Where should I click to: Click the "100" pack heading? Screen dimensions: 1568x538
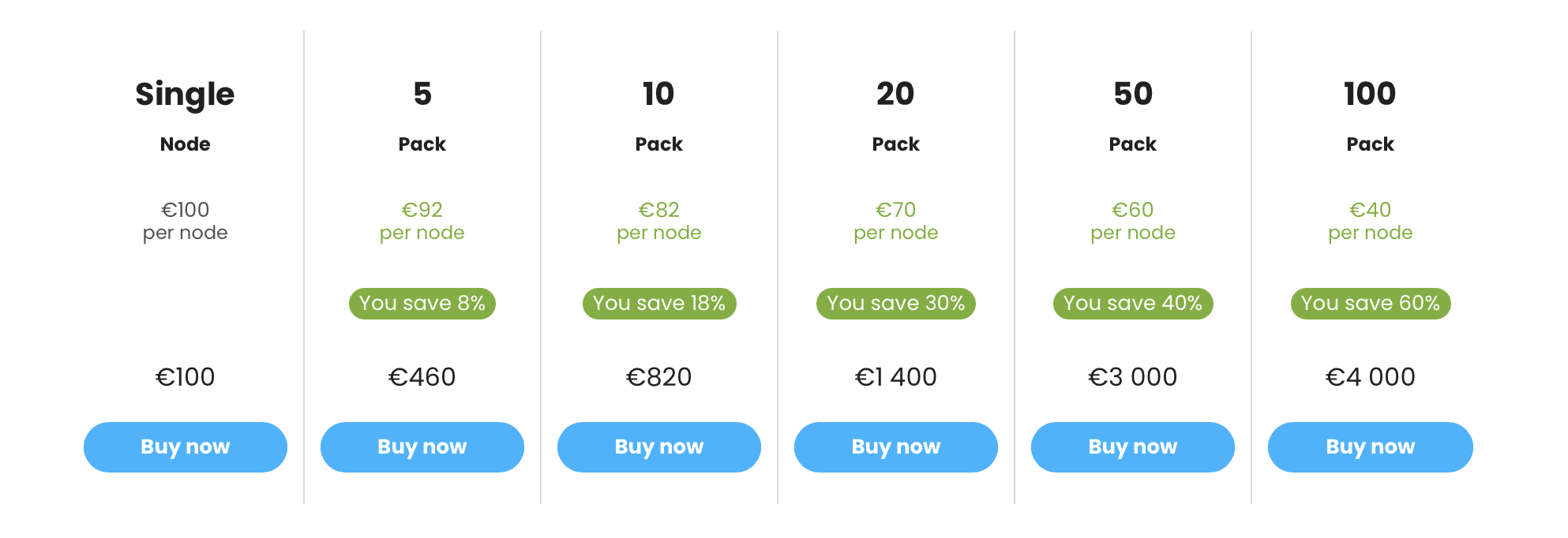coord(1370,95)
